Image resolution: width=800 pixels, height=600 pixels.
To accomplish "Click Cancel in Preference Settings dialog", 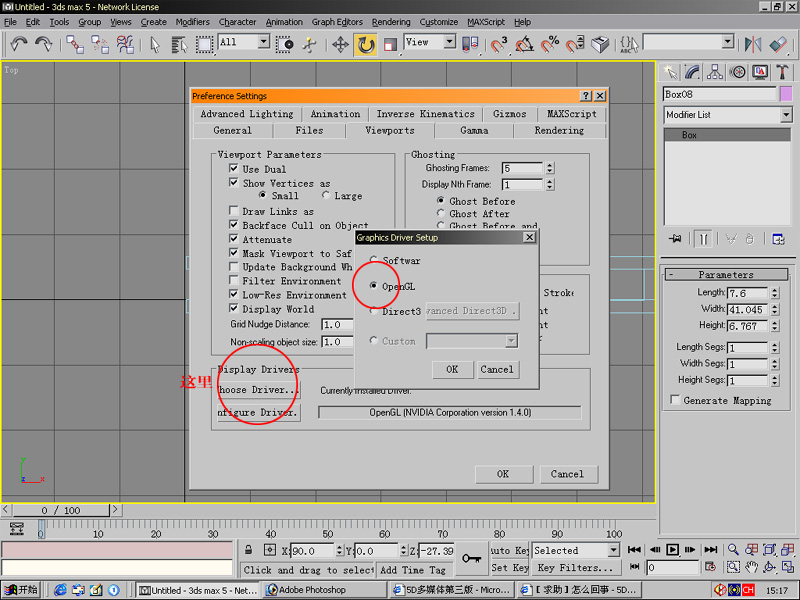I will 567,474.
